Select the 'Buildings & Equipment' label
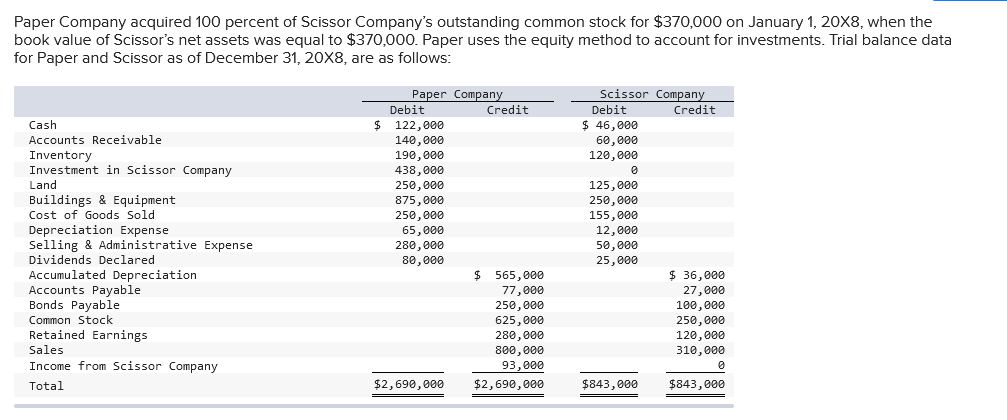The image size is (1007, 420). coord(102,200)
